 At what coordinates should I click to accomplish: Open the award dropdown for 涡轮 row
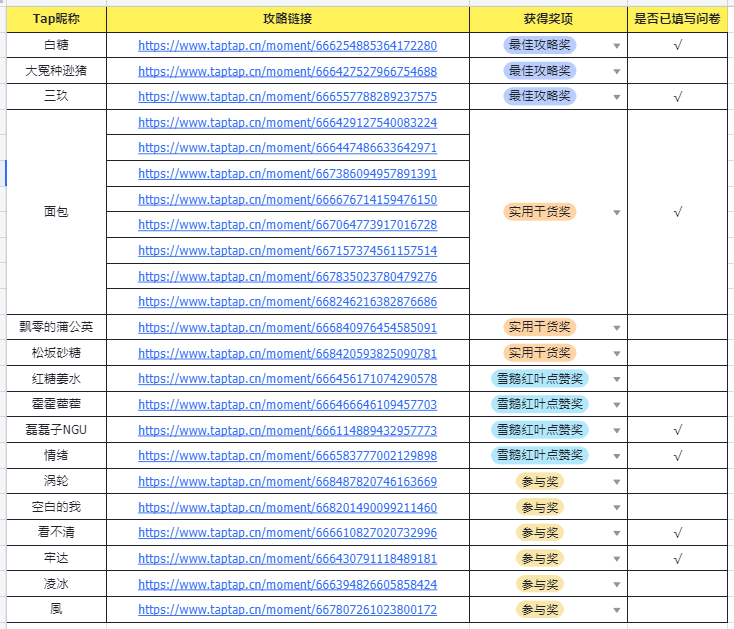pos(617,482)
